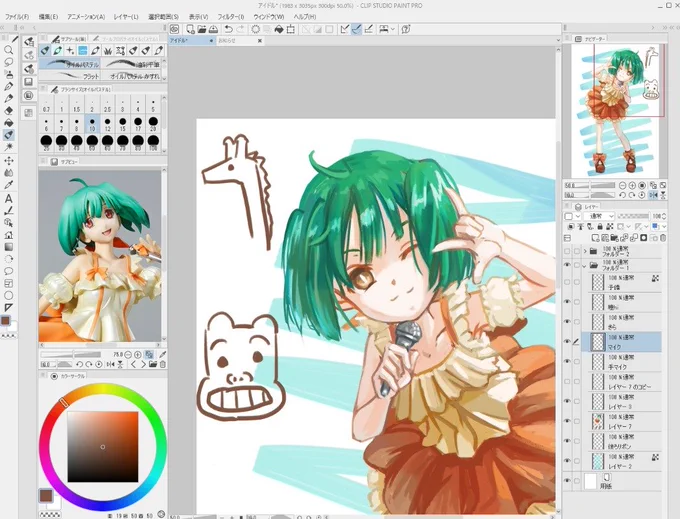Toggle visibility of レイヤー 3

pos(567,401)
